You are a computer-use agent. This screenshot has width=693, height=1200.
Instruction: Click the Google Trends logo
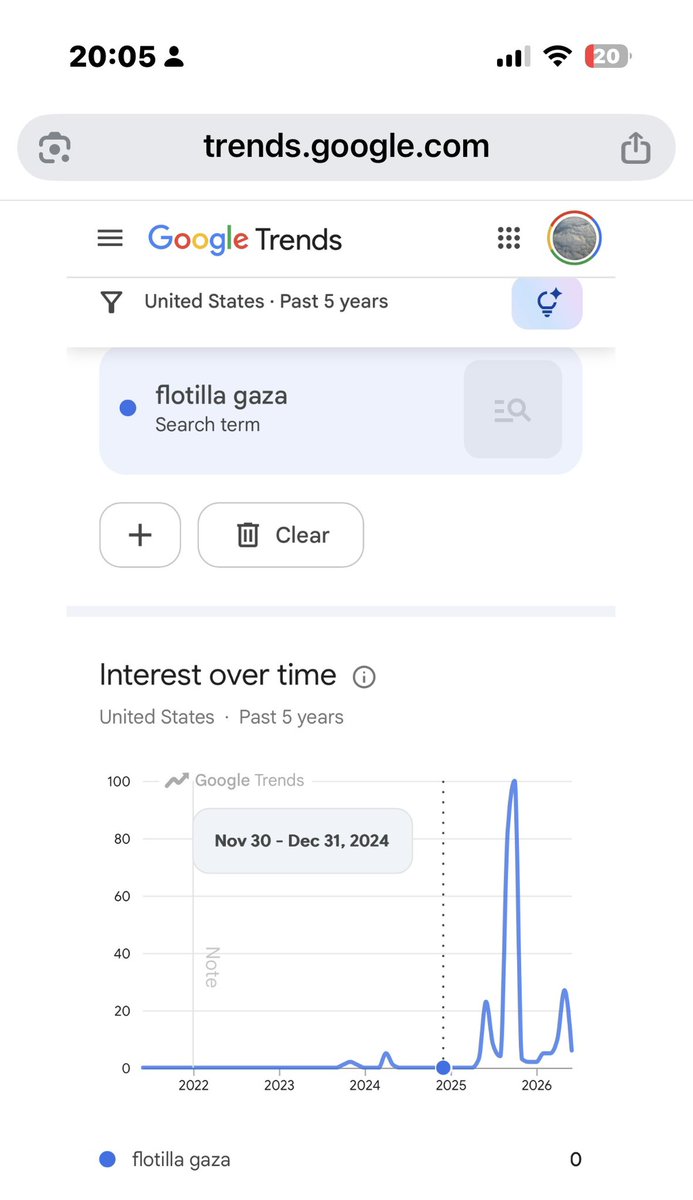click(x=245, y=239)
